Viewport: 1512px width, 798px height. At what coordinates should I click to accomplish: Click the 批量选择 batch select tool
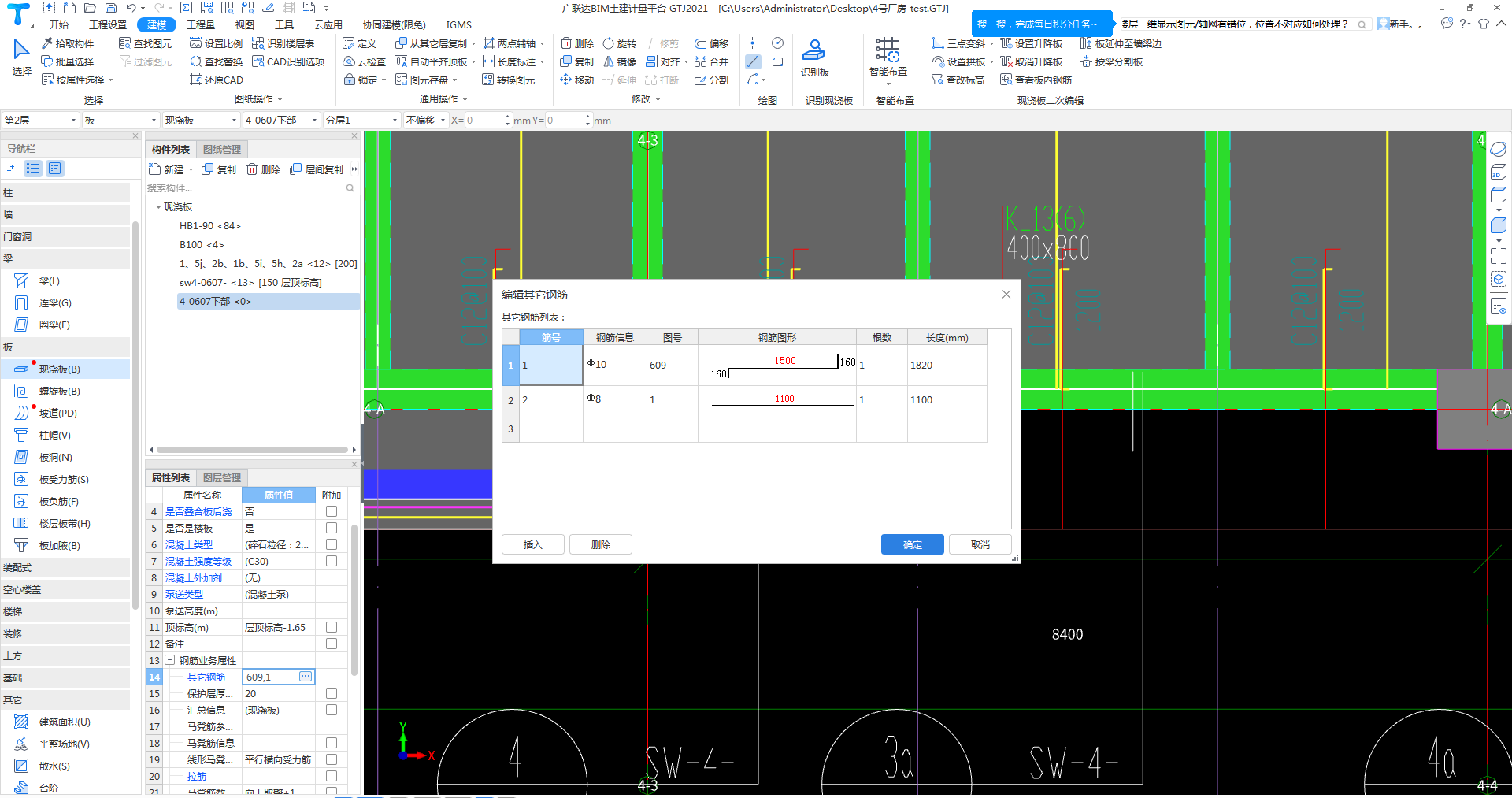click(68, 61)
